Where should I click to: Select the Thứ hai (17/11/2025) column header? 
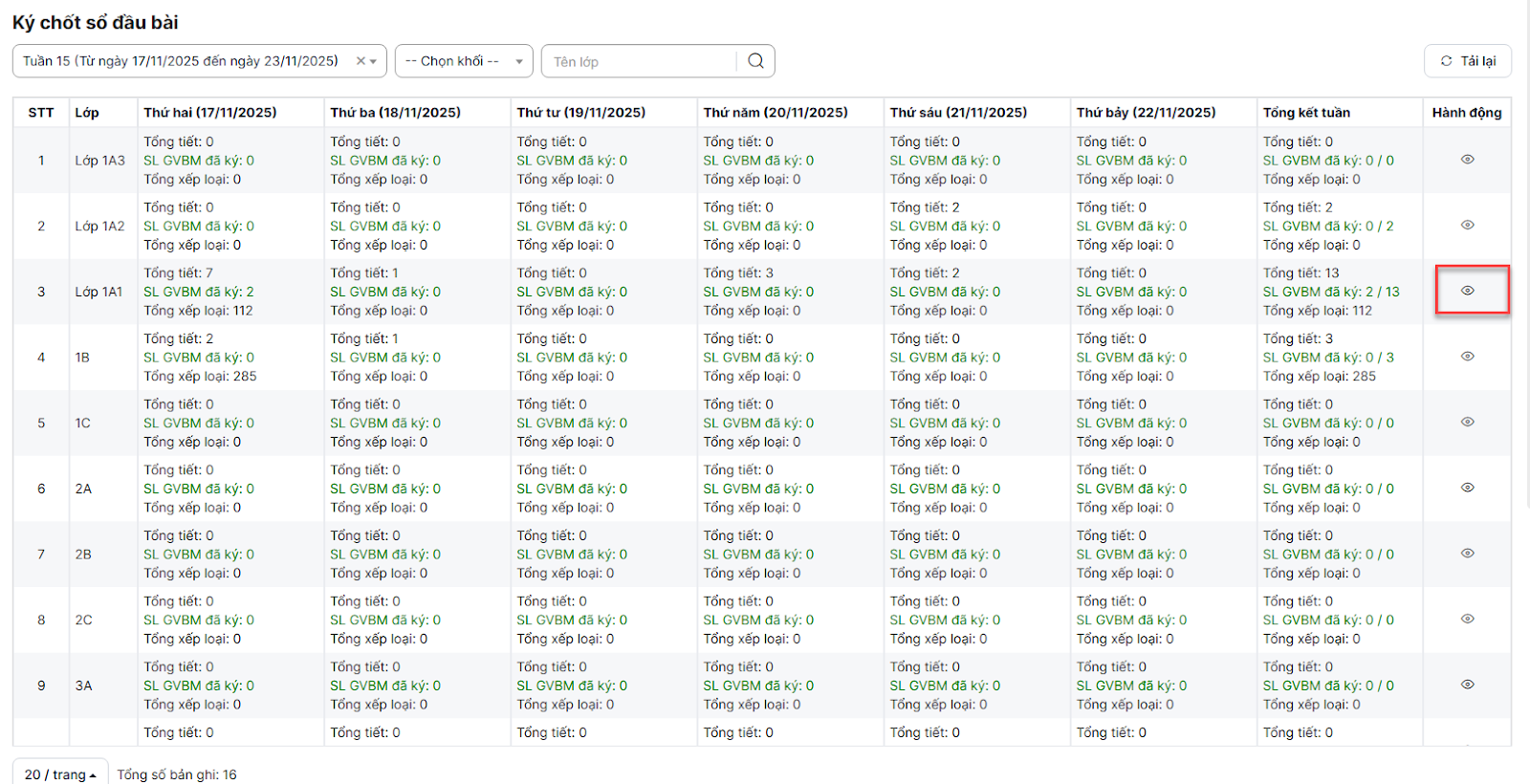[210, 113]
